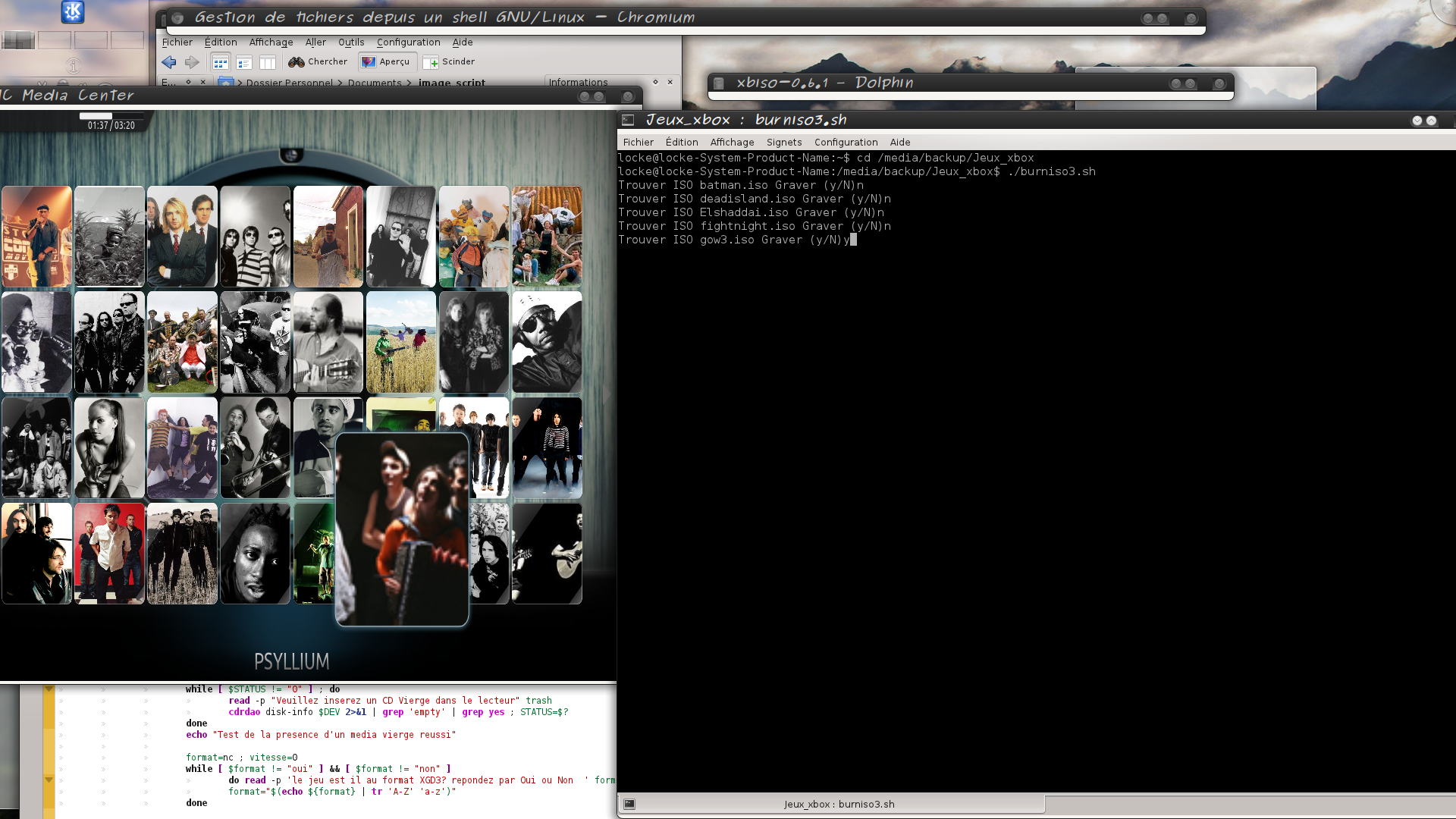Switch to the first virtual desktop in pager
Viewport: 1456px width, 819px height.
pos(18,40)
